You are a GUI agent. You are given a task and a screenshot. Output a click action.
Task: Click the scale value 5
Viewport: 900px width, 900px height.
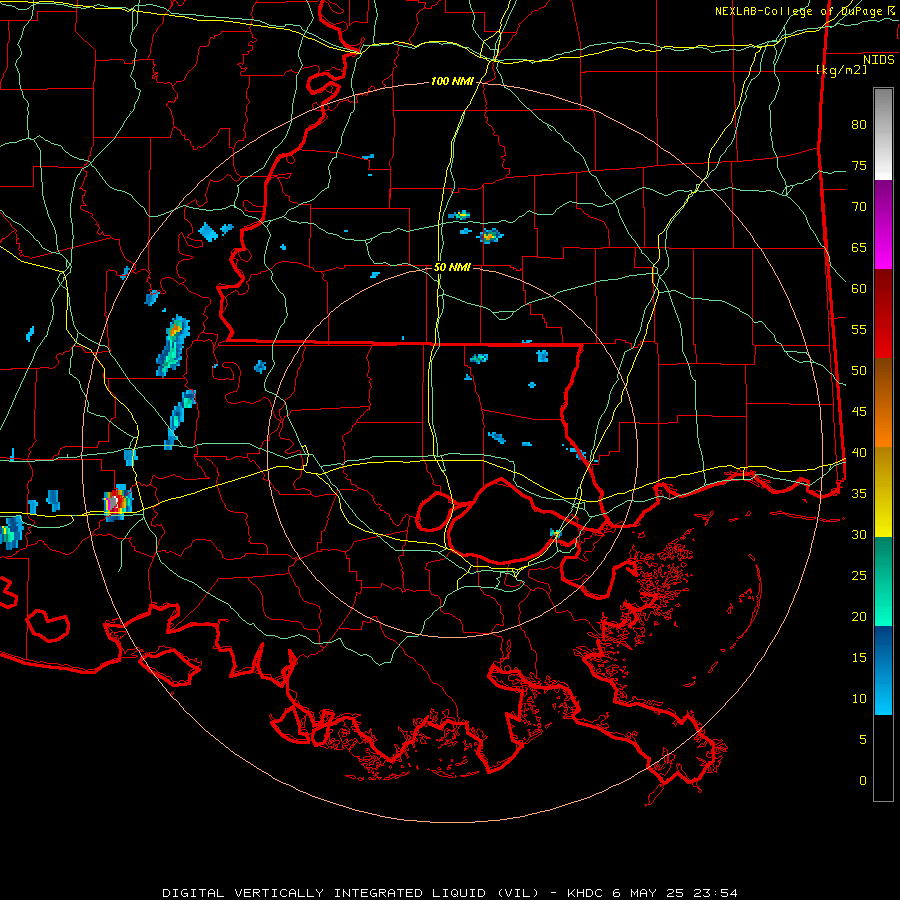pyautogui.click(x=863, y=740)
